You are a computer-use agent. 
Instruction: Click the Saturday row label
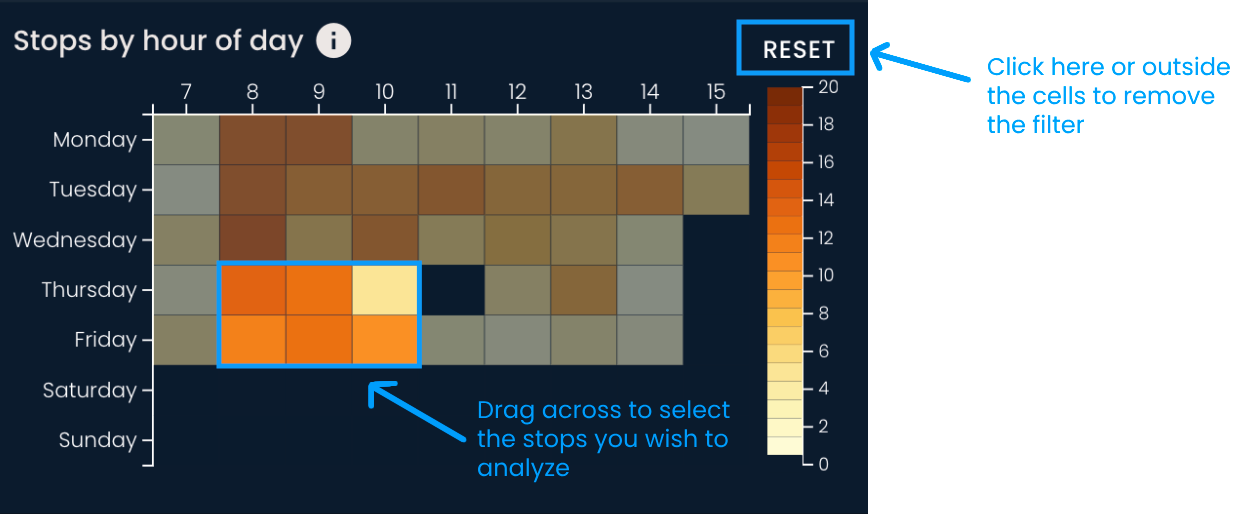[x=89, y=390]
